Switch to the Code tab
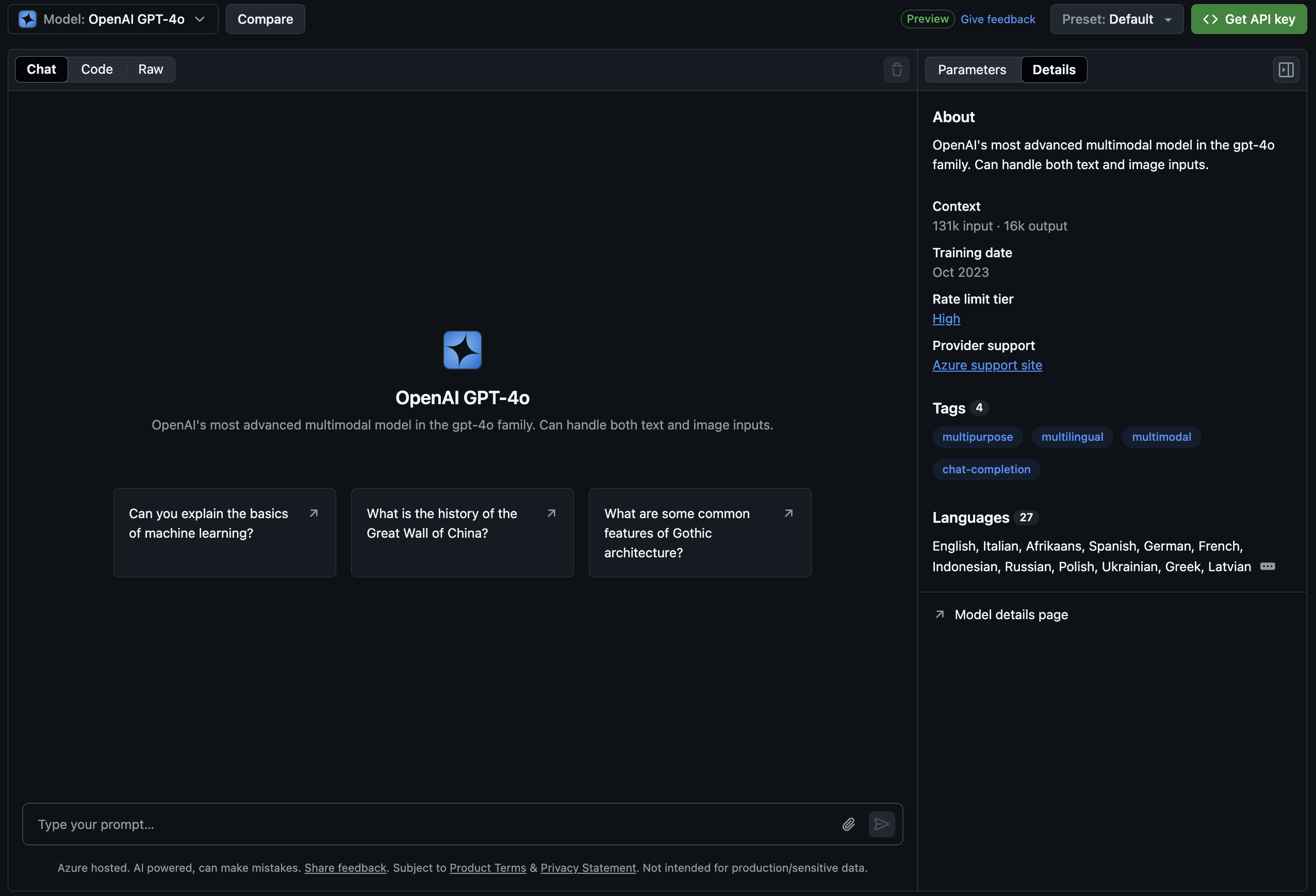This screenshot has height=896, width=1316. point(97,69)
